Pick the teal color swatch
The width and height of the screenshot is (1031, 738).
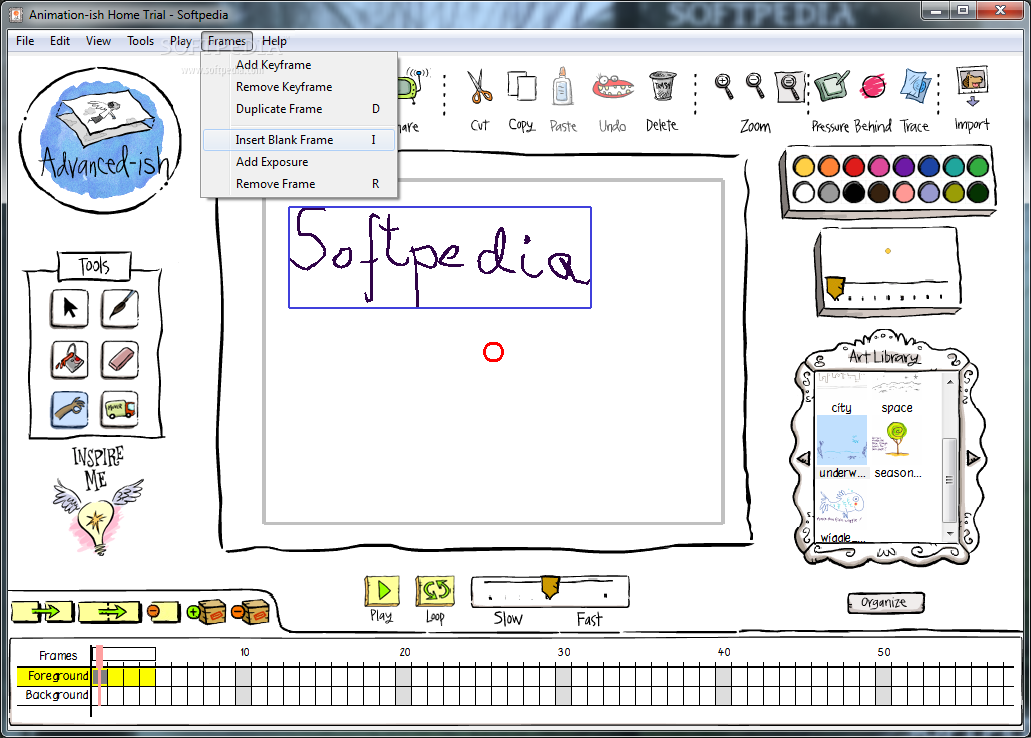[953, 166]
